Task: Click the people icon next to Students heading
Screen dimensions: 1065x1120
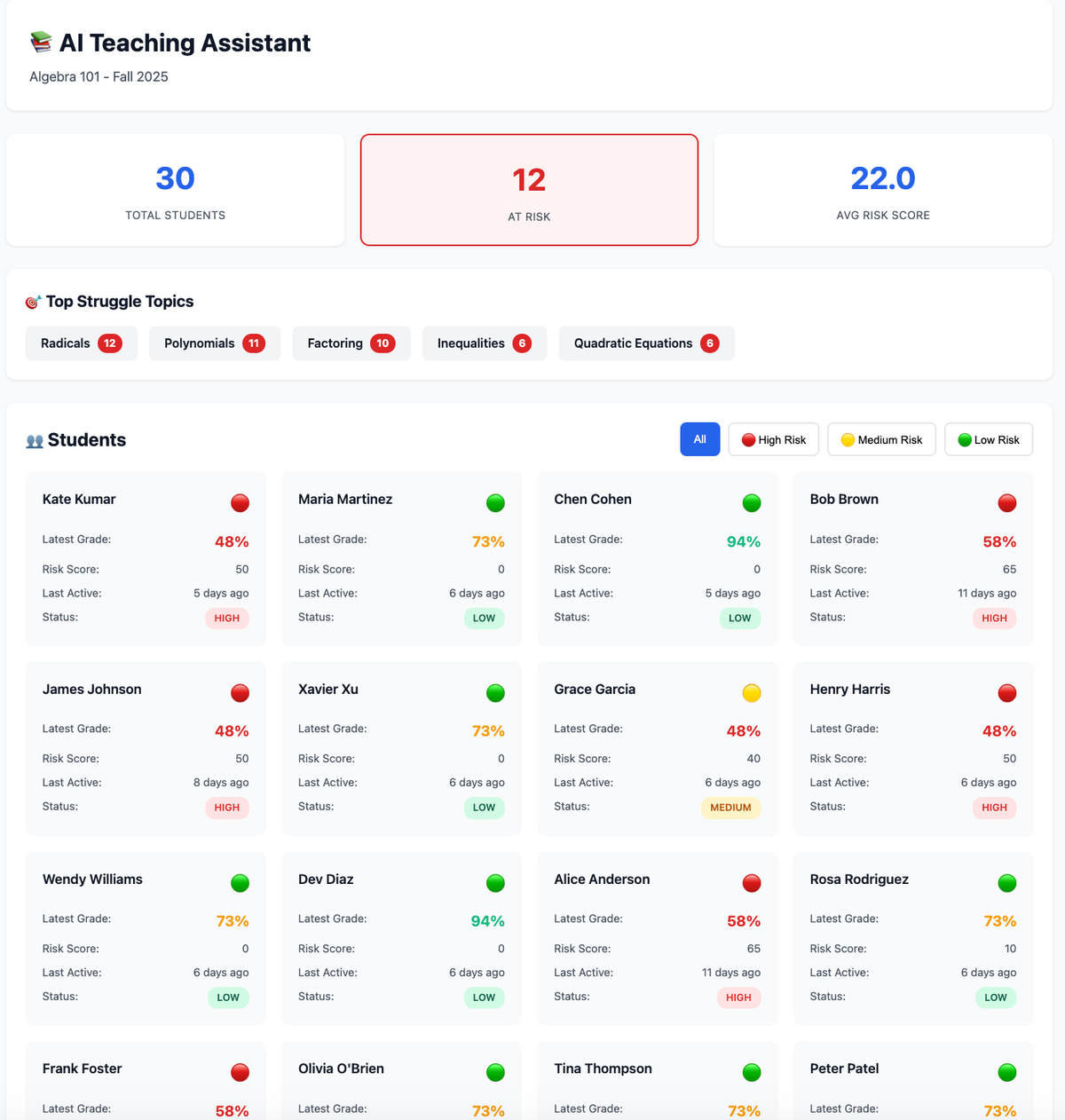Action: coord(34,439)
